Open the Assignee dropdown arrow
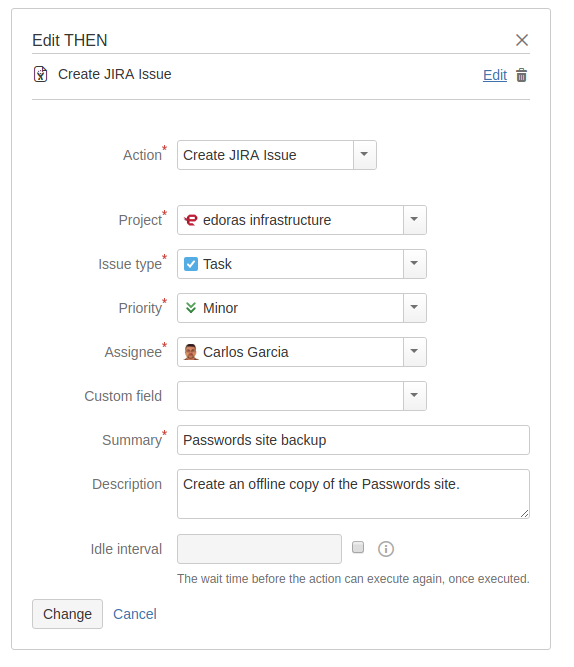Screen dimensions: 574x667 (x=414, y=352)
